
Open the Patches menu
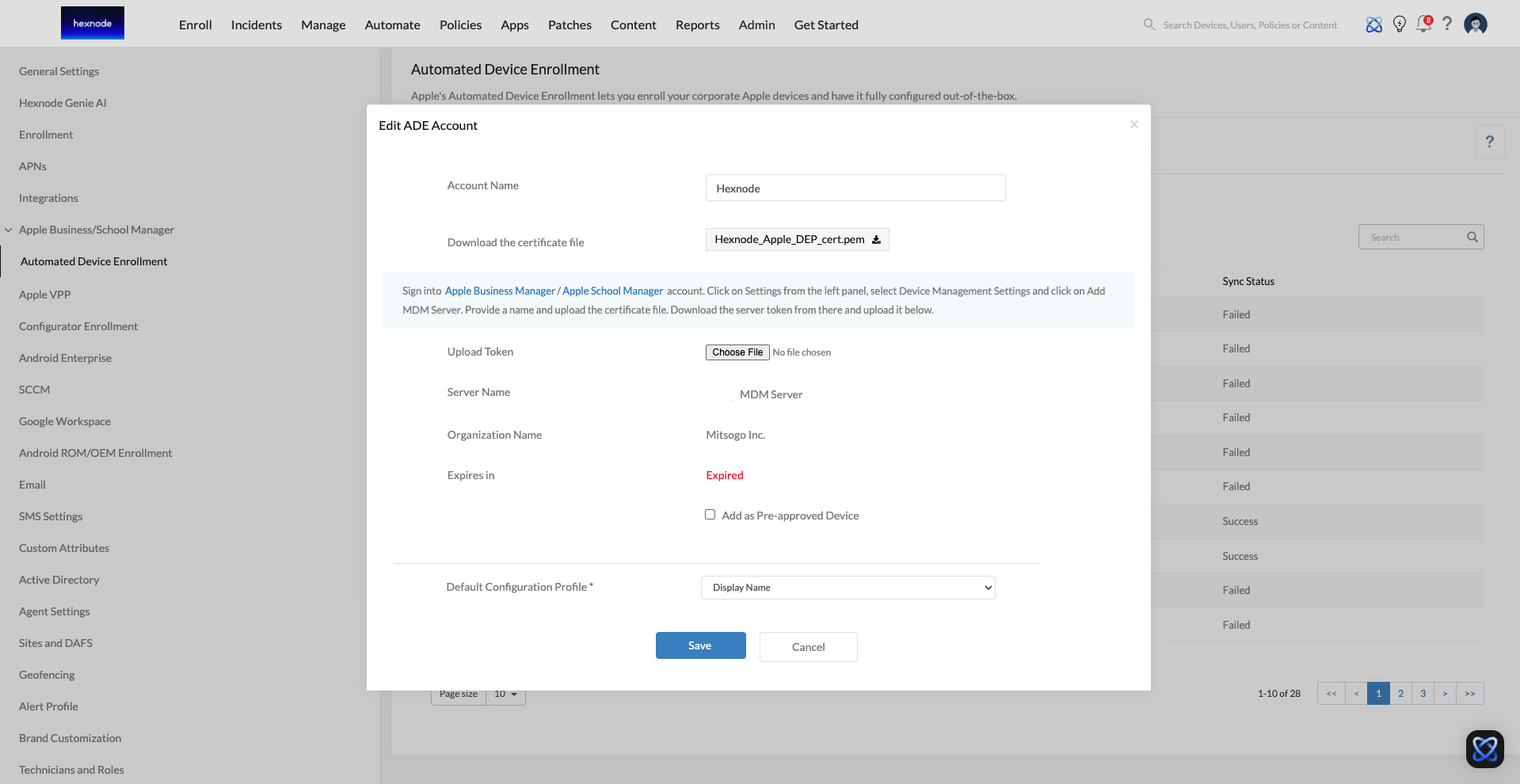(570, 25)
